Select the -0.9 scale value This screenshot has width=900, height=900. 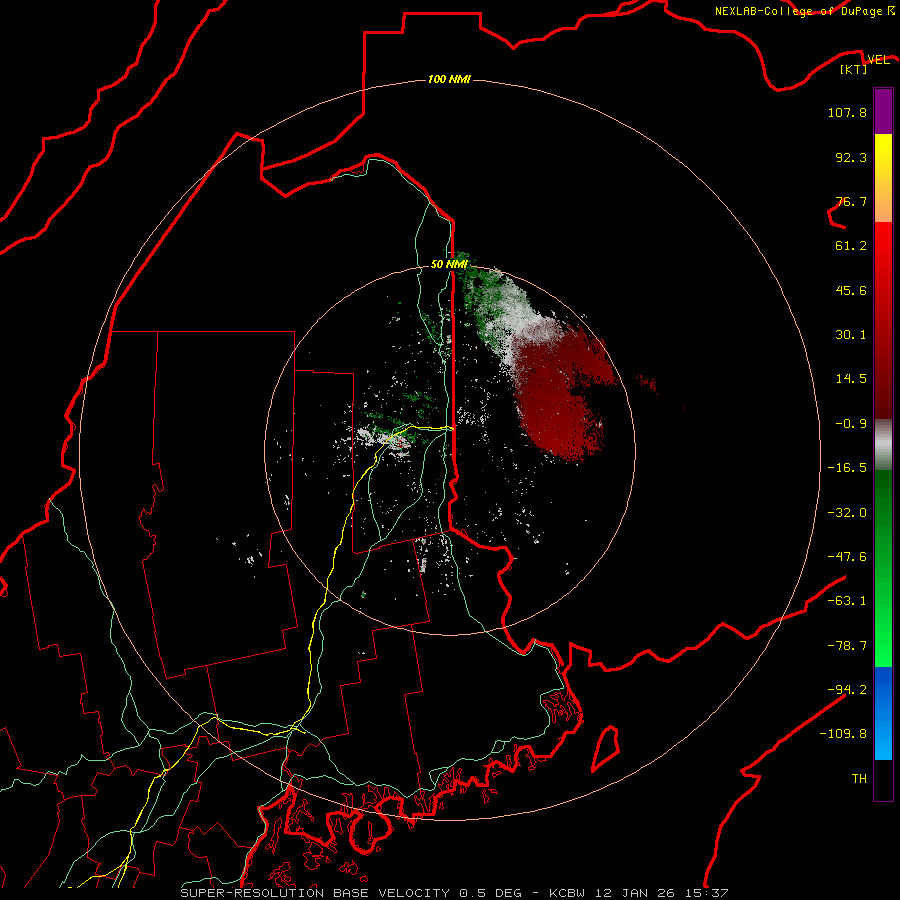[x=851, y=424]
